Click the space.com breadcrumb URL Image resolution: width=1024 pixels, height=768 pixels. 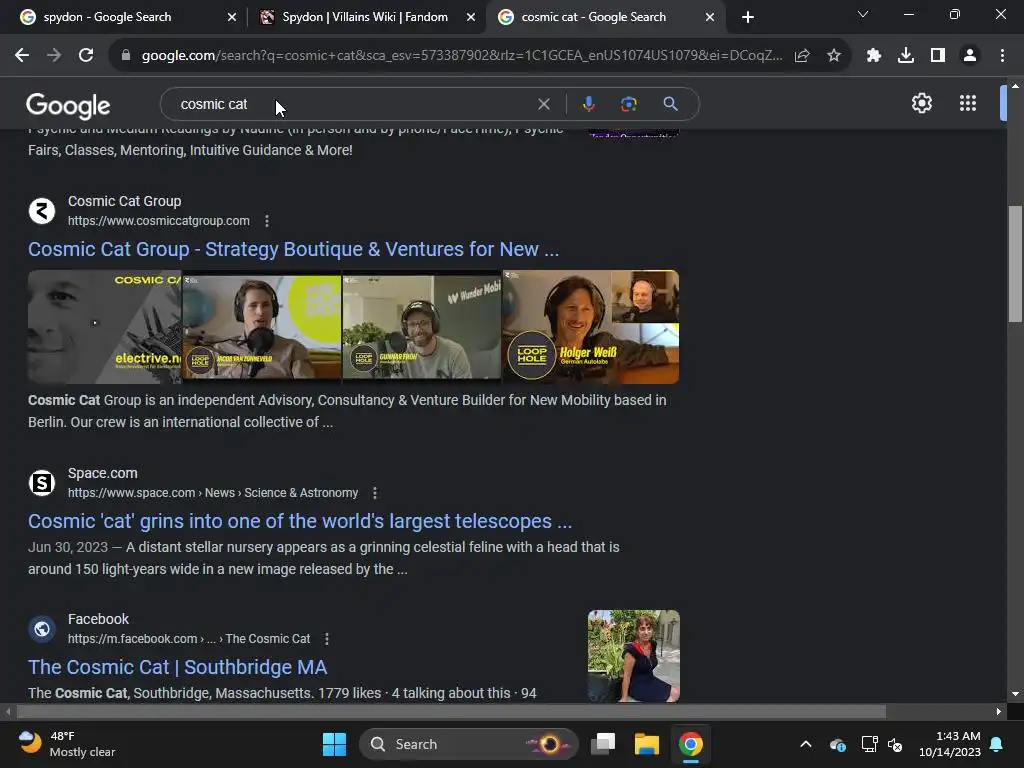[213, 493]
